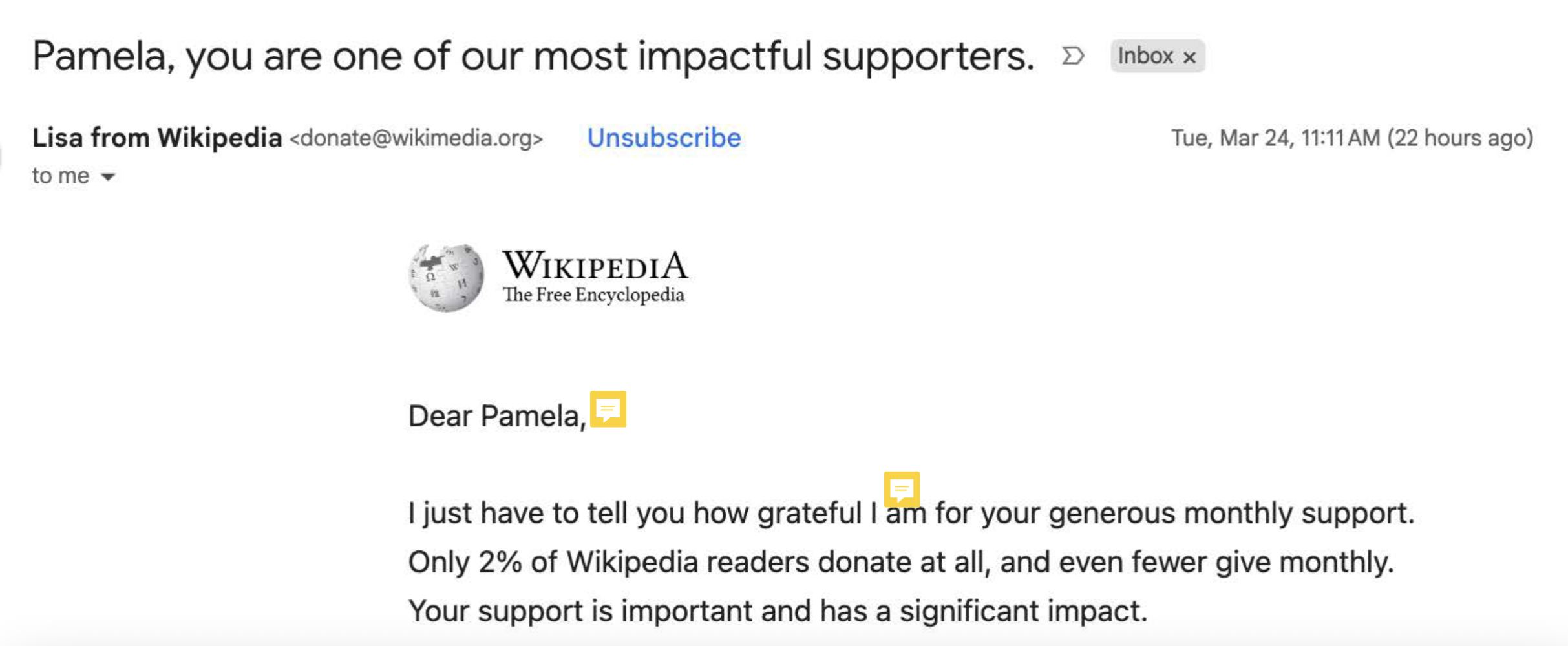This screenshot has height=646, width=1568.
Task: Click the Wikipedia globe logo
Action: pos(446,277)
